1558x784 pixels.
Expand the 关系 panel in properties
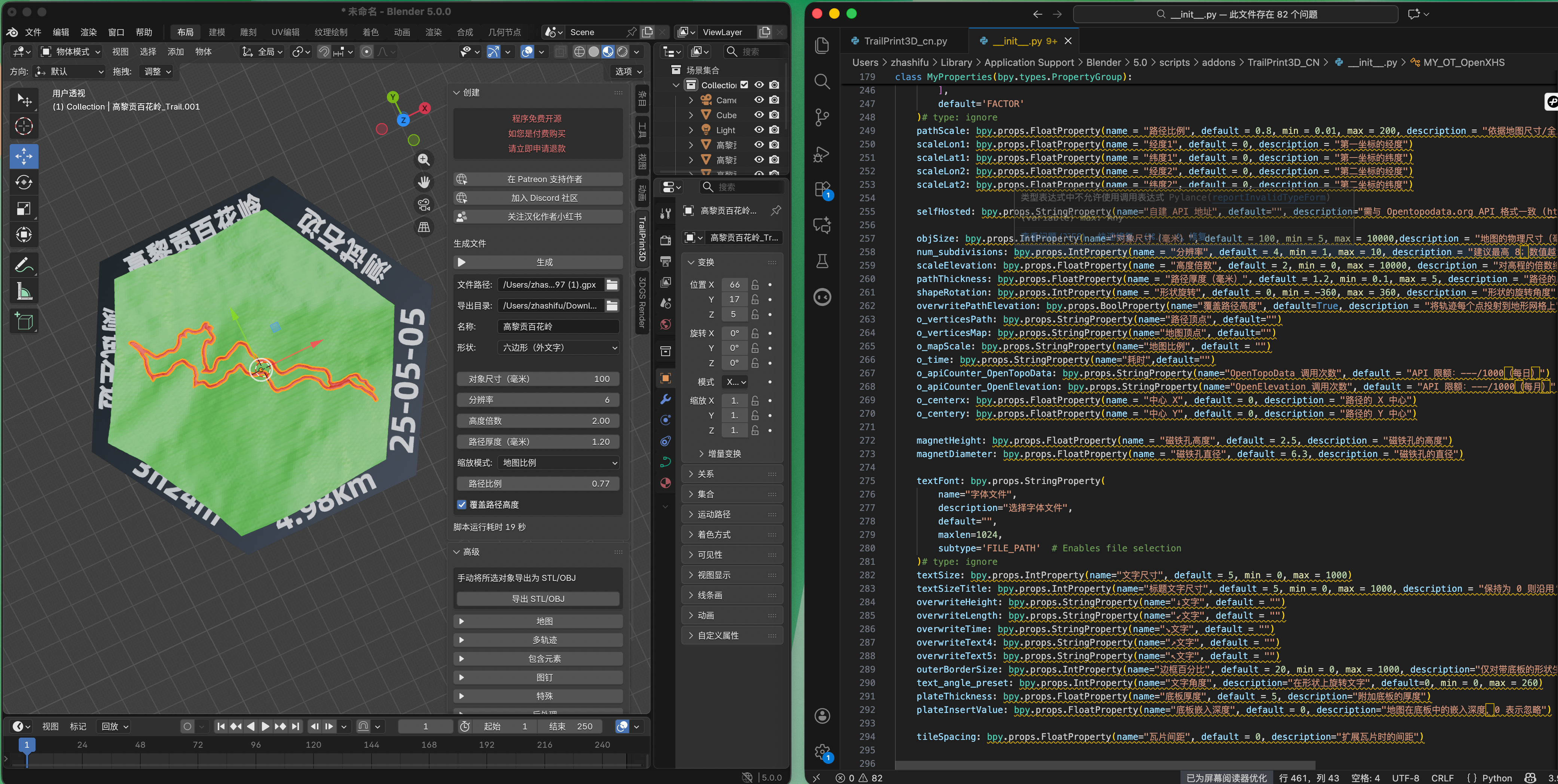(705, 474)
